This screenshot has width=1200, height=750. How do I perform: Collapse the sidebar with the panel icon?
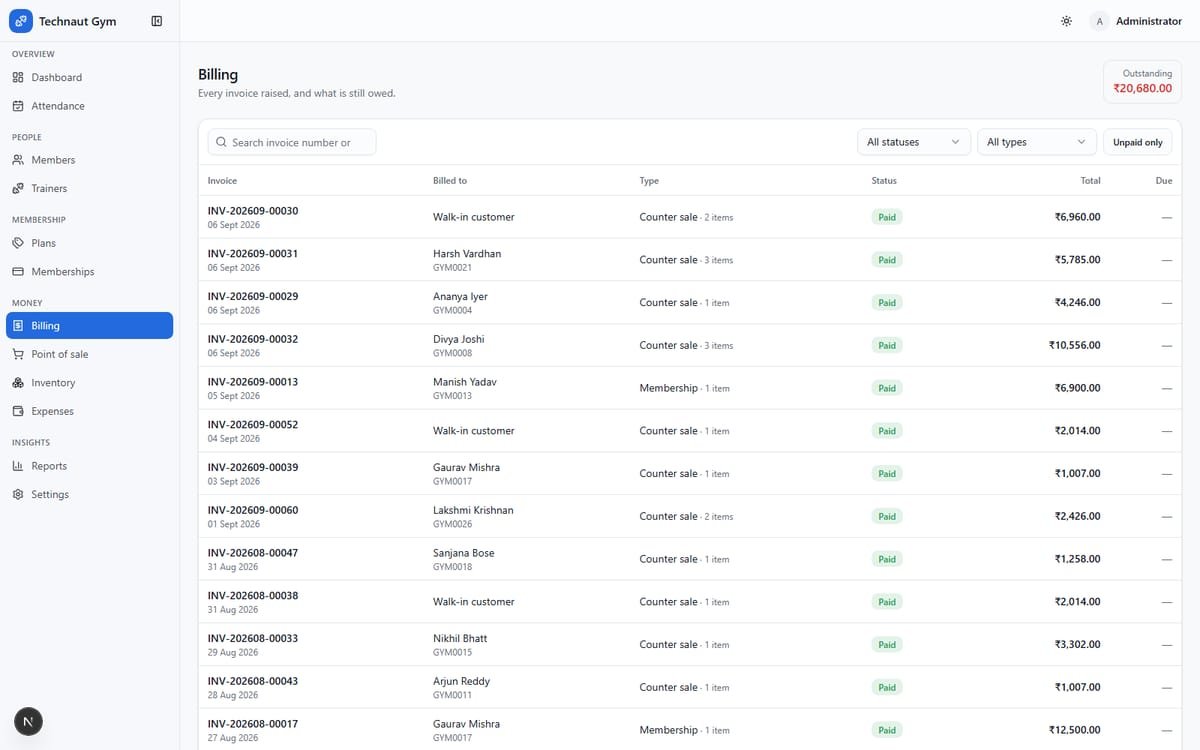pyautogui.click(x=157, y=21)
